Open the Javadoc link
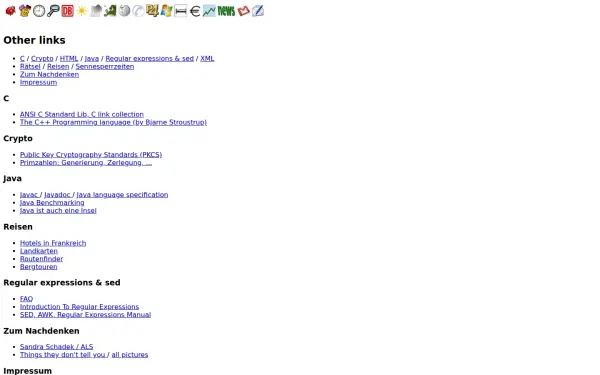This screenshot has width=600, height=375. (x=57, y=195)
